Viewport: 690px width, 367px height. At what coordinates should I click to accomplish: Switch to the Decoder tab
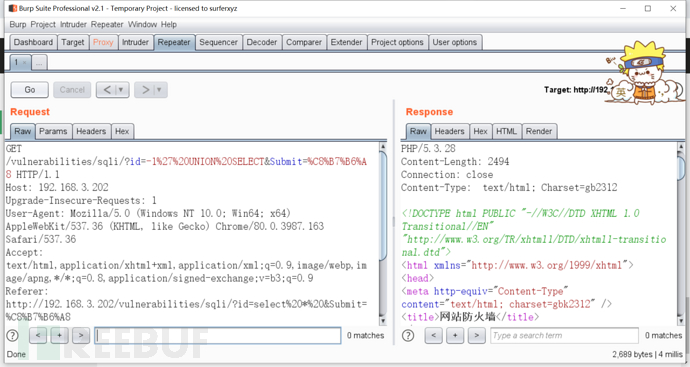[x=262, y=42]
